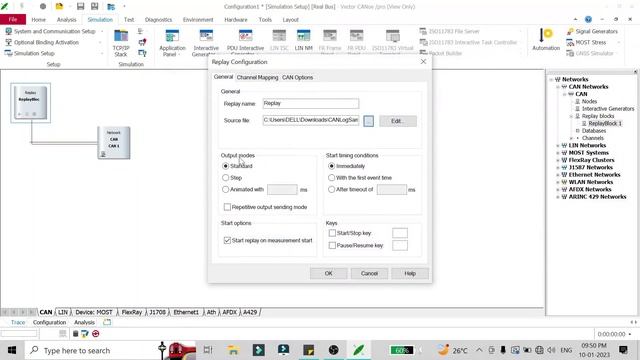
Task: Switch to the LIN bottom tab
Action: coord(63,312)
